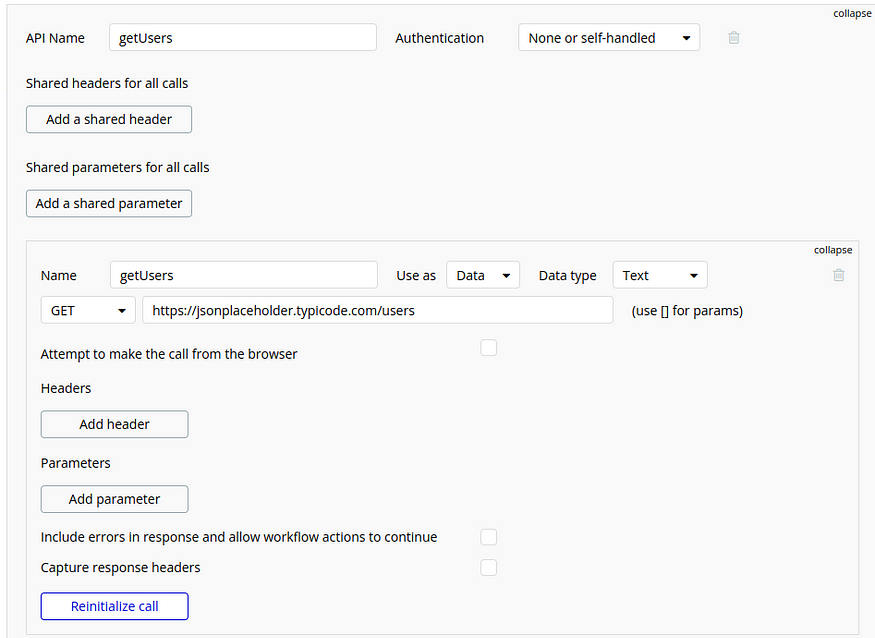
Task: Open the Use as Data dropdown
Action: tap(483, 275)
